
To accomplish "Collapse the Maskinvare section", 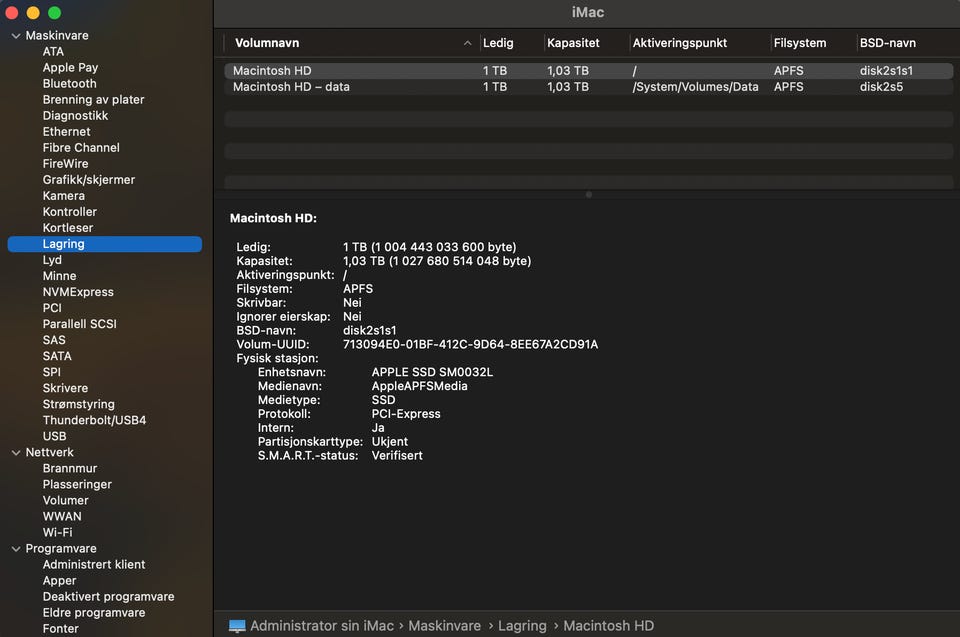I will [16, 36].
